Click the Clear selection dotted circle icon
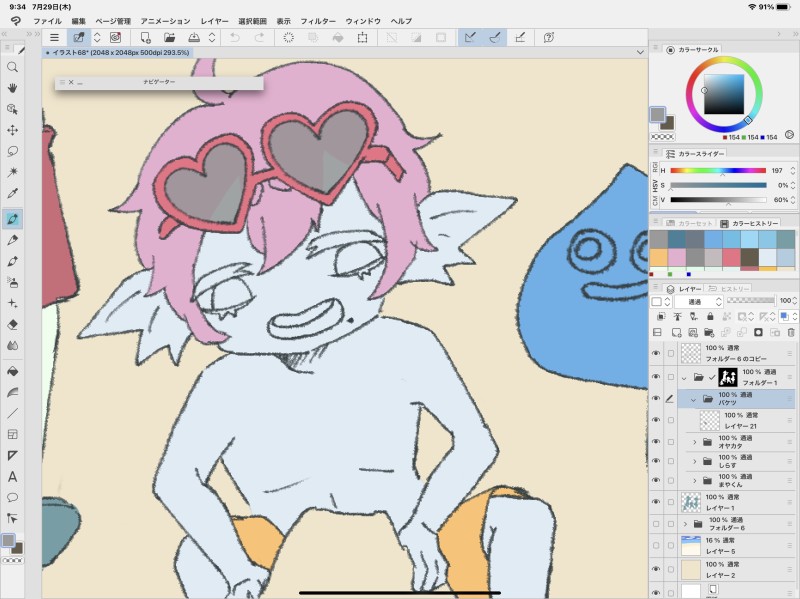 288,37
